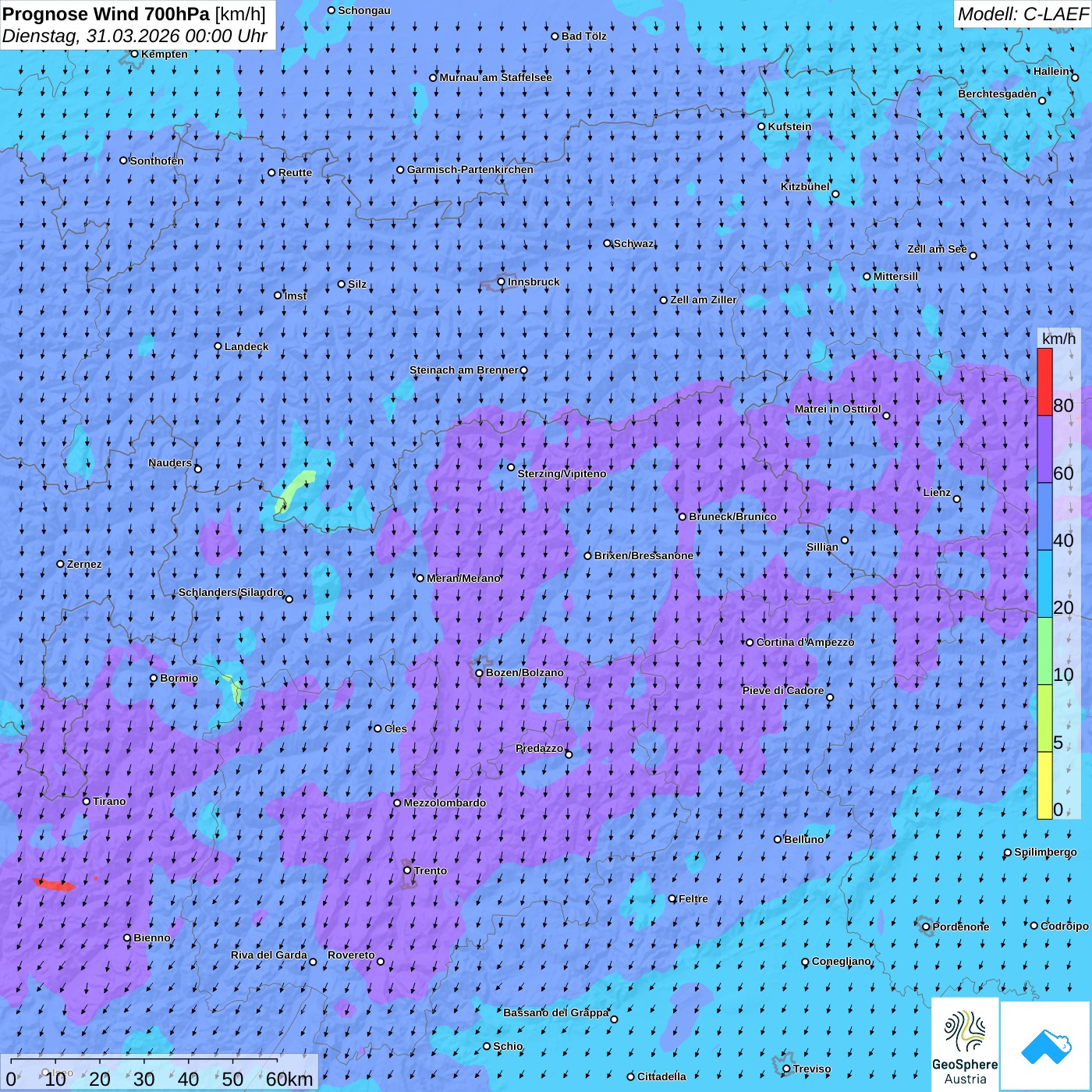Click the Bassano del Grappa label
The image size is (1092, 1092).
pyautogui.click(x=556, y=1012)
